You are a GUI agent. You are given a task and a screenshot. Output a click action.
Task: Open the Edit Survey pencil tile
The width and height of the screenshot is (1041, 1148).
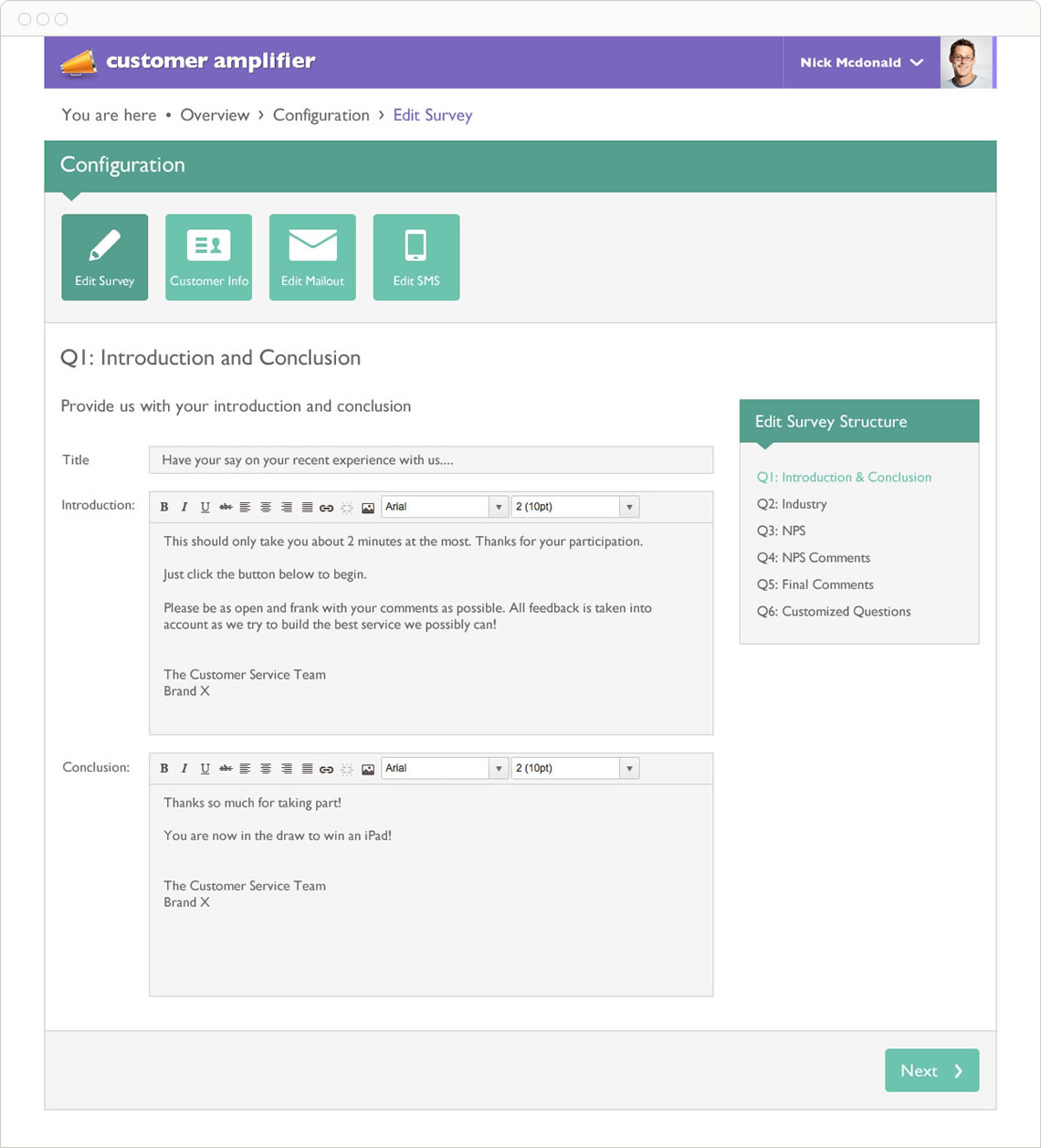click(105, 258)
